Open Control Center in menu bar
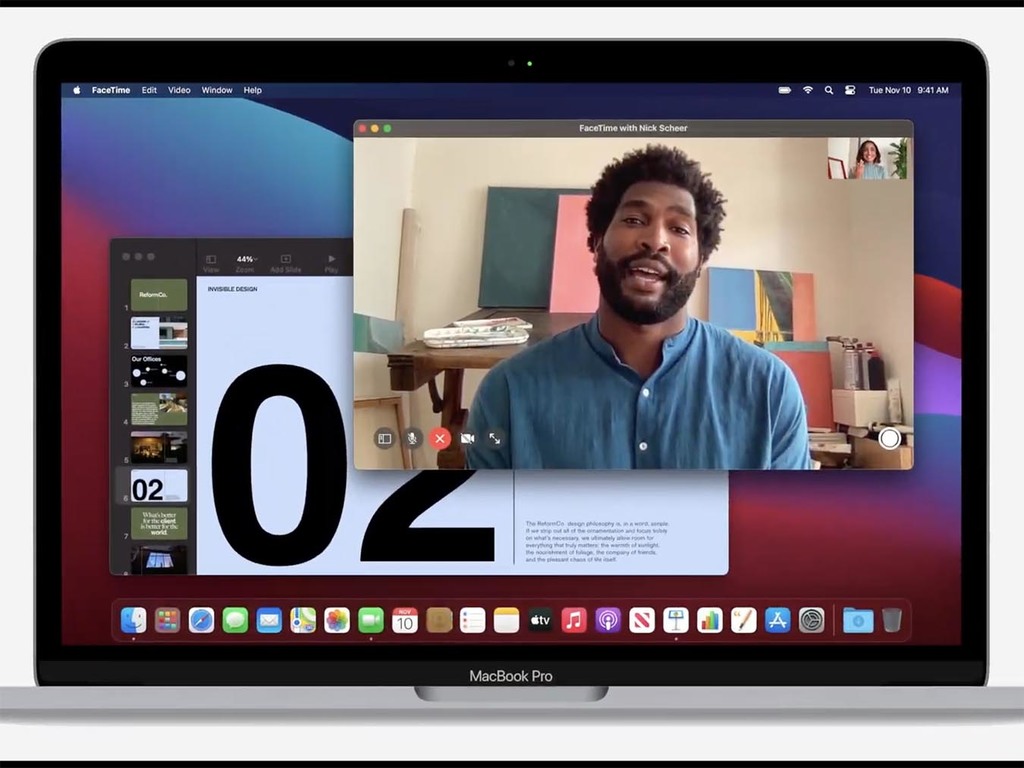The image size is (1024, 768). tap(850, 90)
